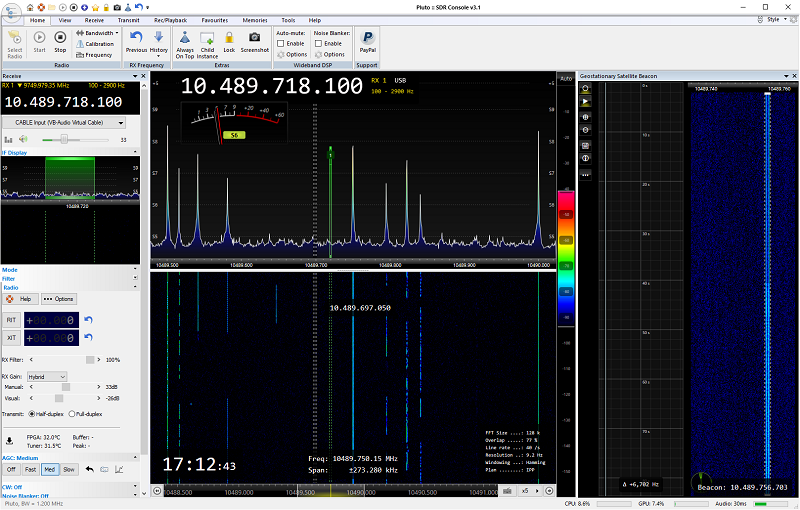Collapse the IF Display section

(135, 151)
